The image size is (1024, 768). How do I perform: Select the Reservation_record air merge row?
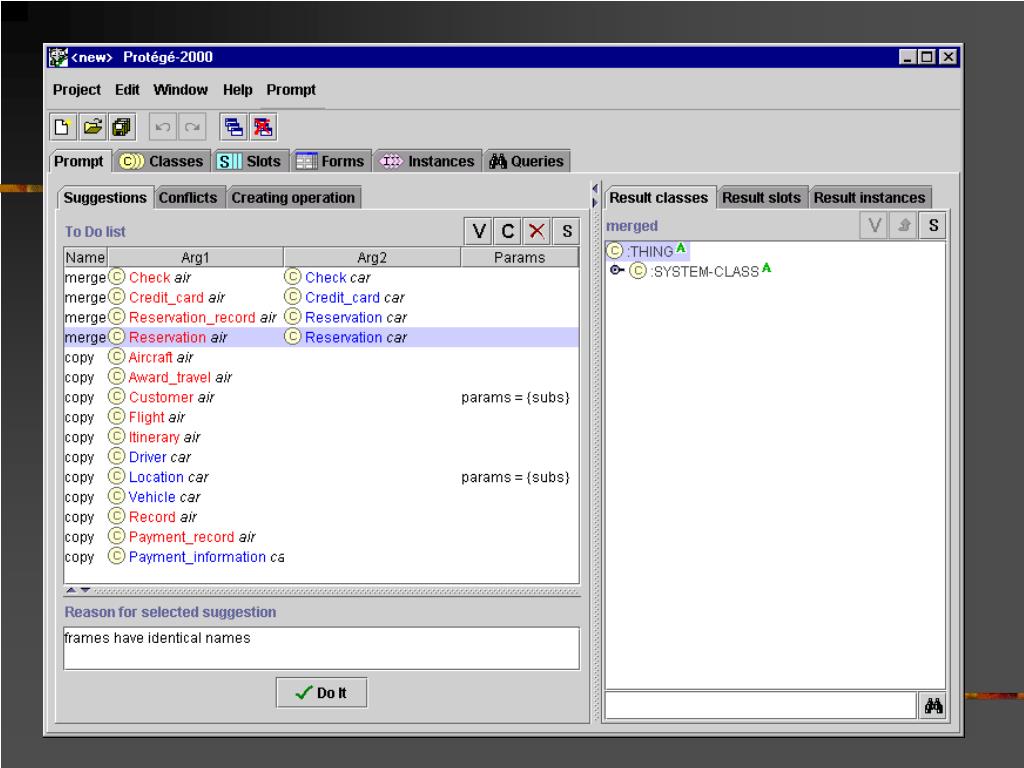[x=321, y=317]
